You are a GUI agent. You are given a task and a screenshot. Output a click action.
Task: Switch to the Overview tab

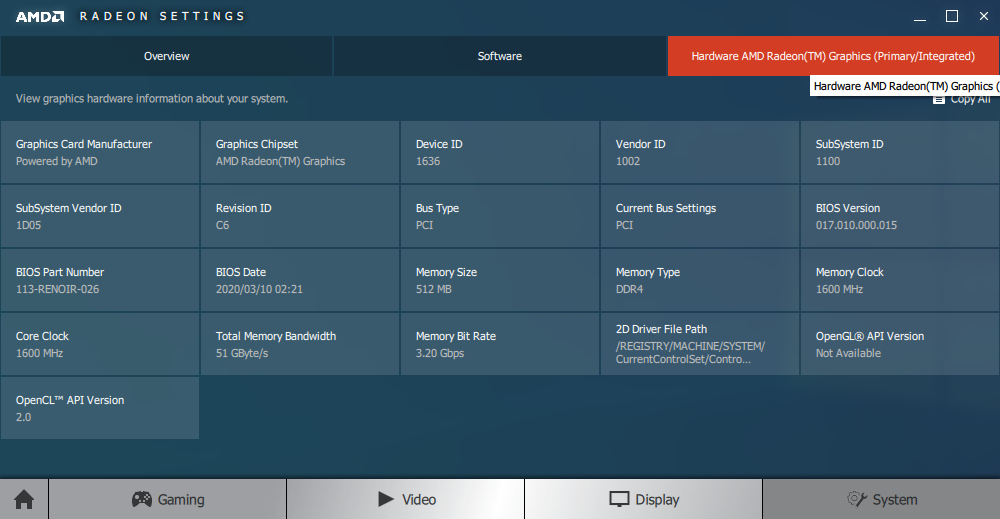coord(166,56)
